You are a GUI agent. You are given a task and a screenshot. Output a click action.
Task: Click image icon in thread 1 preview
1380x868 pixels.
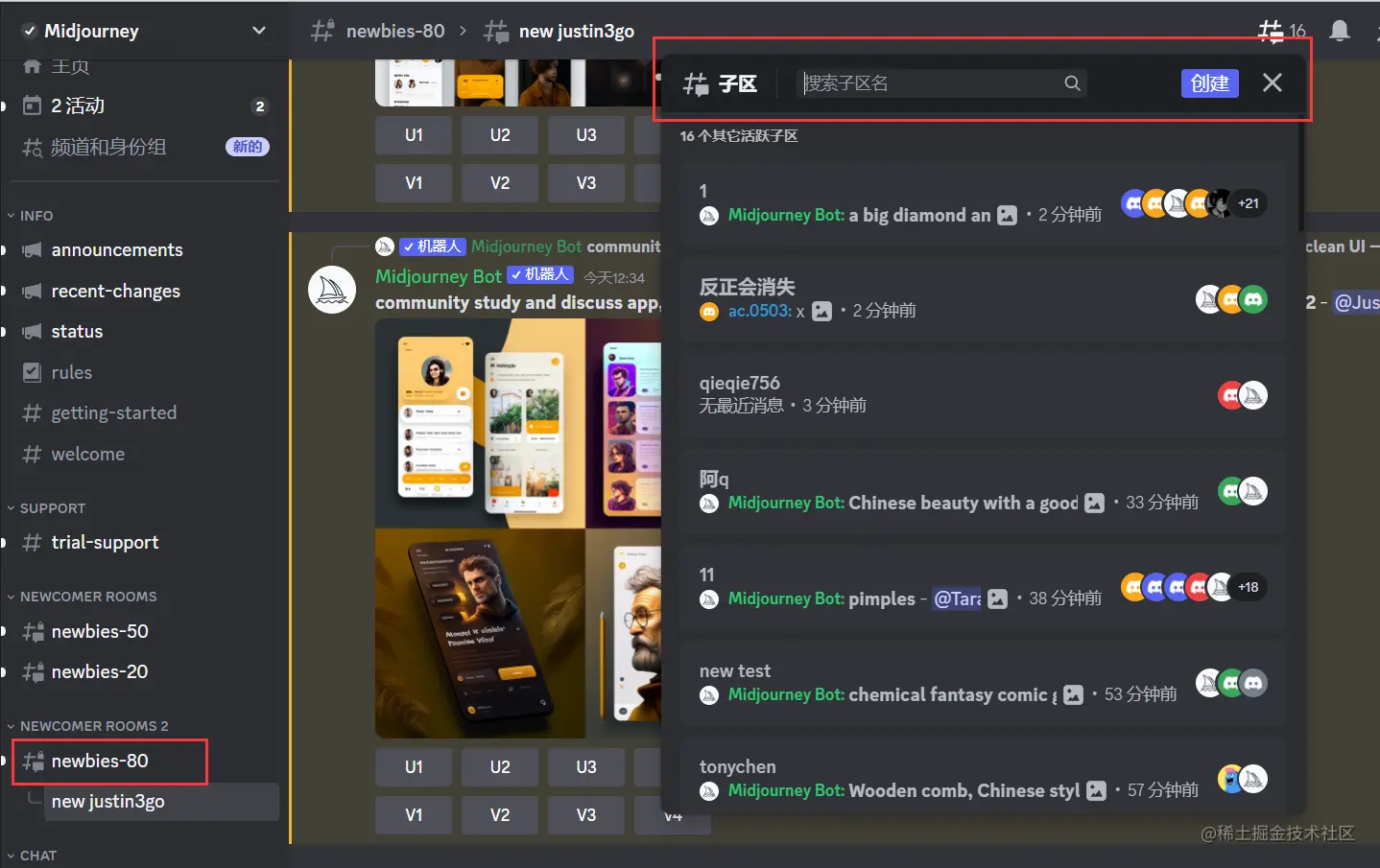(x=1007, y=216)
